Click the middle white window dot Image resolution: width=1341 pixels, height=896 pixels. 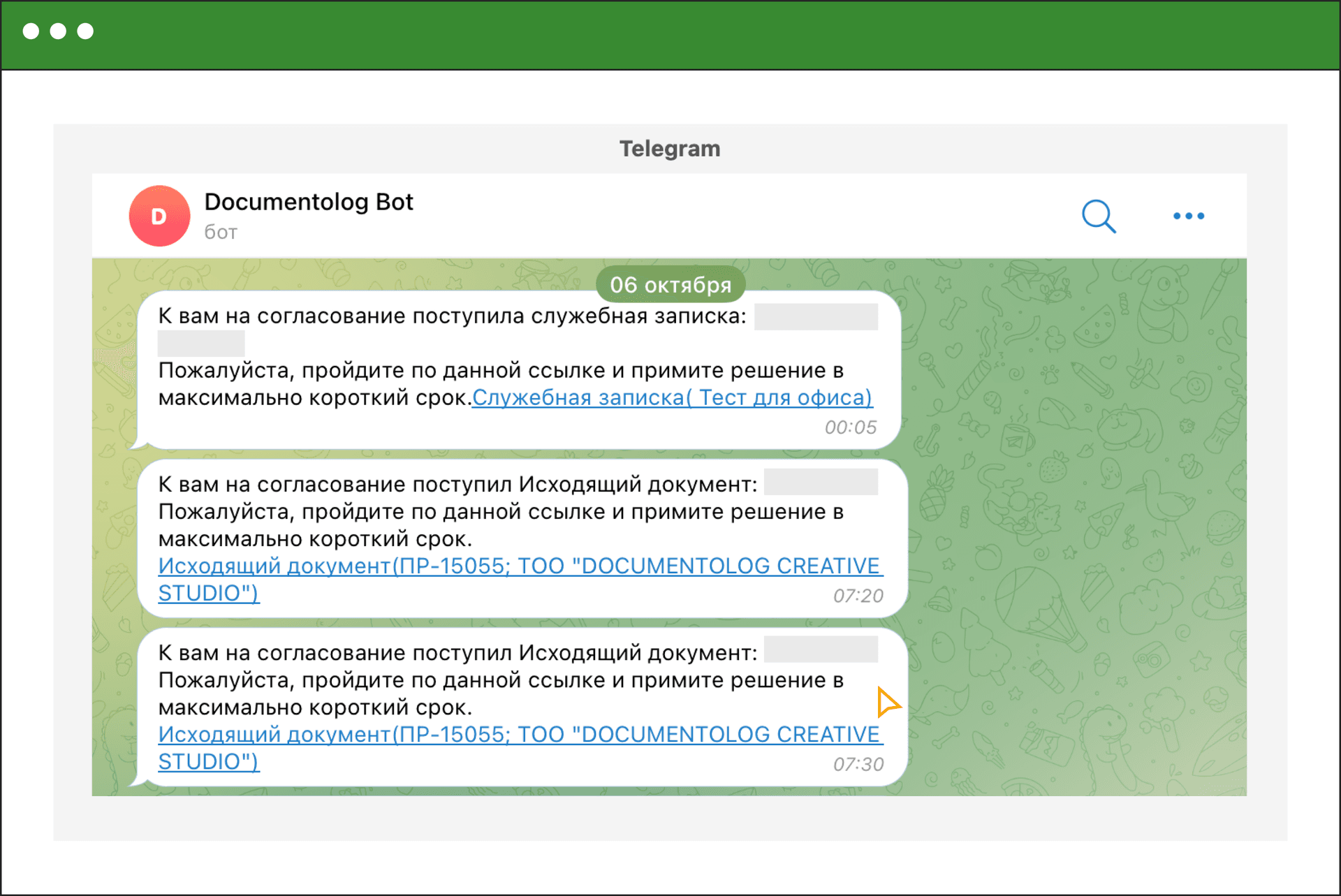tap(58, 31)
